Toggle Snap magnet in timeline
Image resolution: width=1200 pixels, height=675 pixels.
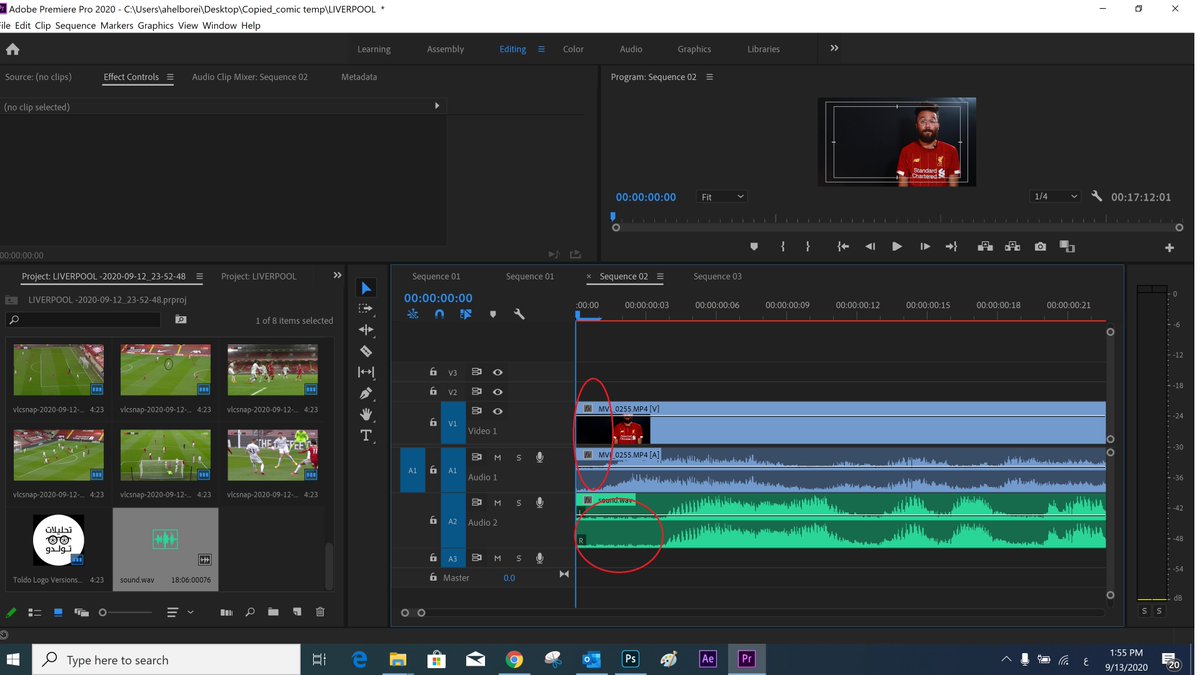coord(439,314)
